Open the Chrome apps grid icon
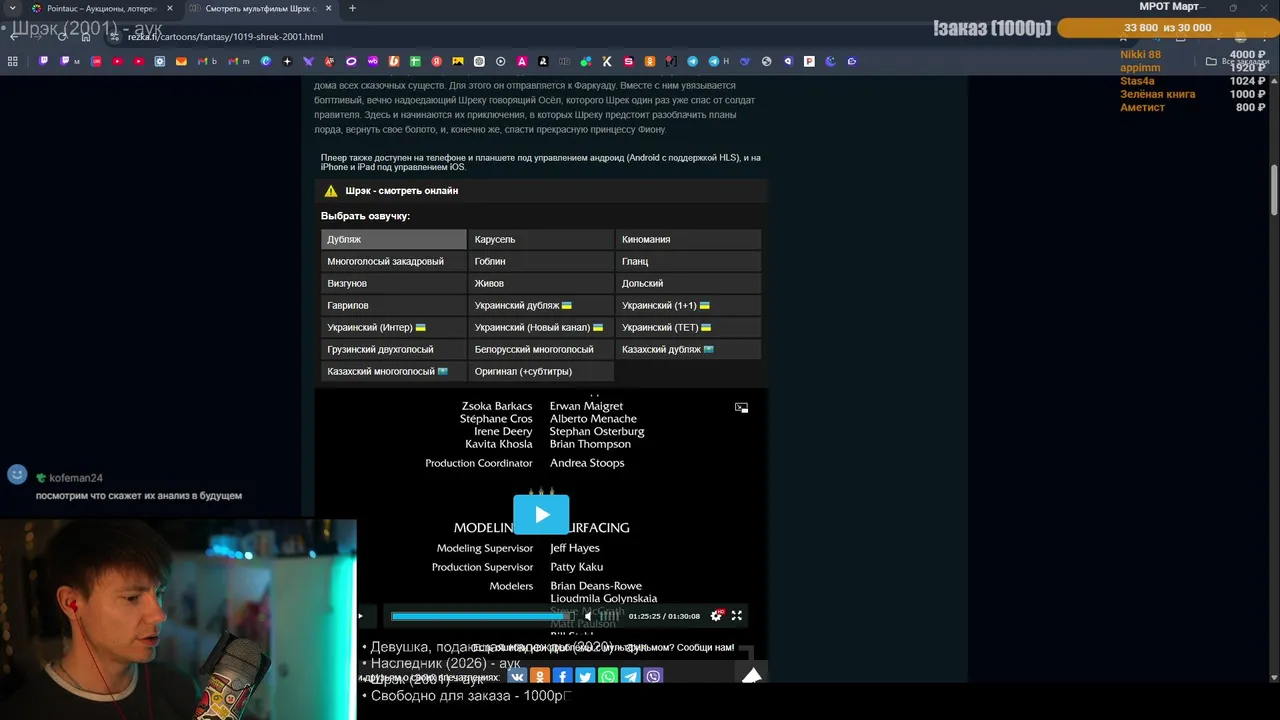 pos(13,61)
